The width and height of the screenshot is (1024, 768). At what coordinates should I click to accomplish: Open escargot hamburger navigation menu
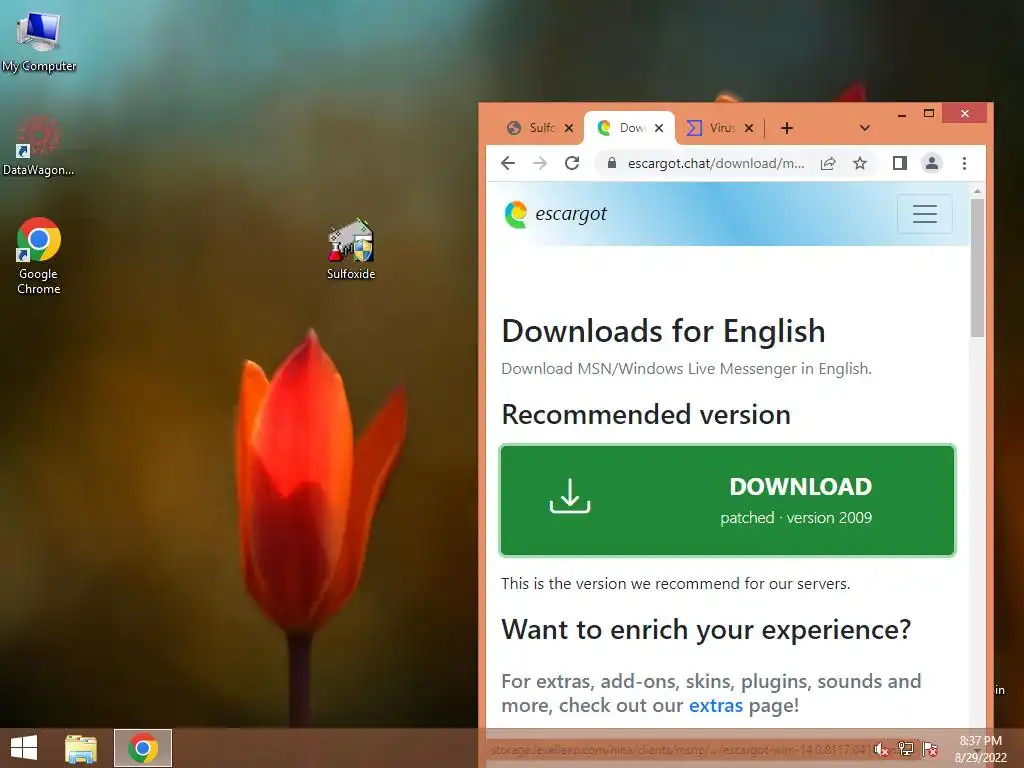(925, 214)
